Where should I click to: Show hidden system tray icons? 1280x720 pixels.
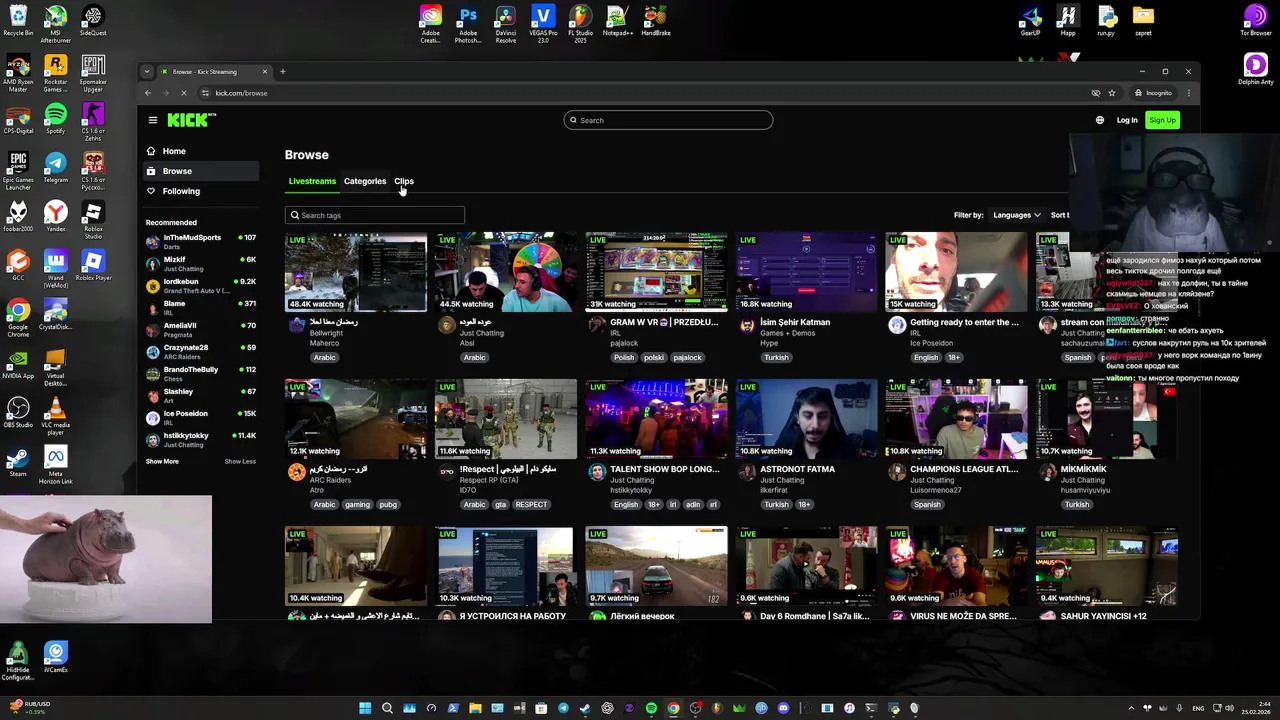(x=1131, y=708)
